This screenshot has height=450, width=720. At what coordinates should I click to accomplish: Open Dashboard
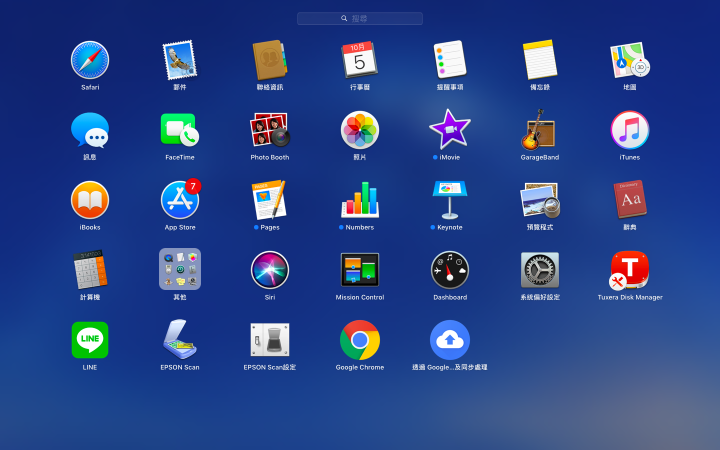pyautogui.click(x=450, y=270)
